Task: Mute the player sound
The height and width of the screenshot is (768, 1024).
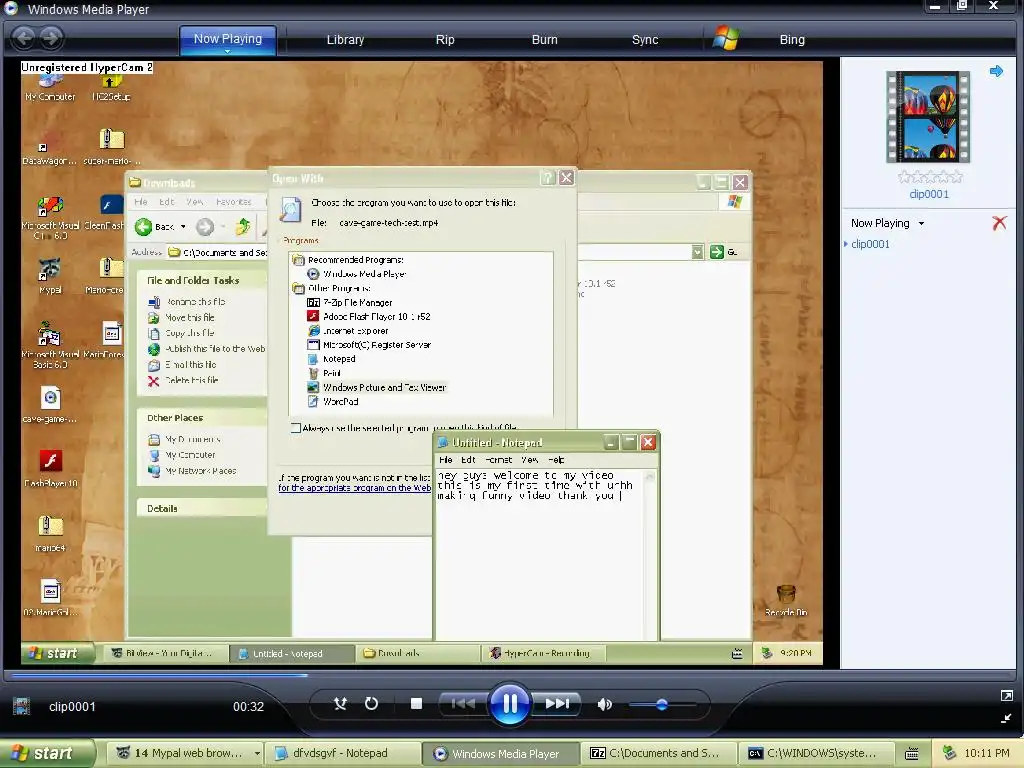Action: coord(605,704)
